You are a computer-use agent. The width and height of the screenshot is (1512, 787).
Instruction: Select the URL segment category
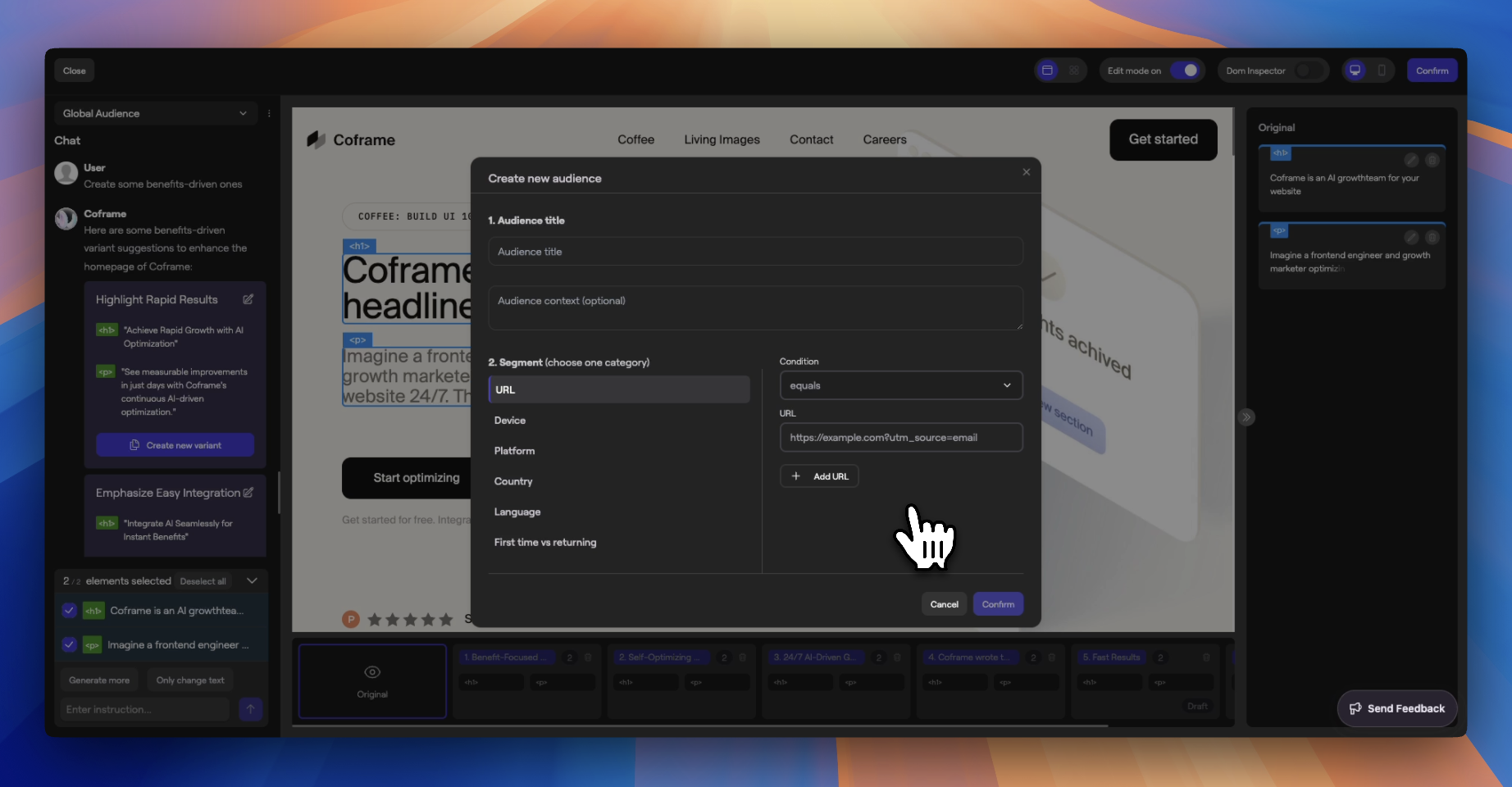[x=619, y=389]
